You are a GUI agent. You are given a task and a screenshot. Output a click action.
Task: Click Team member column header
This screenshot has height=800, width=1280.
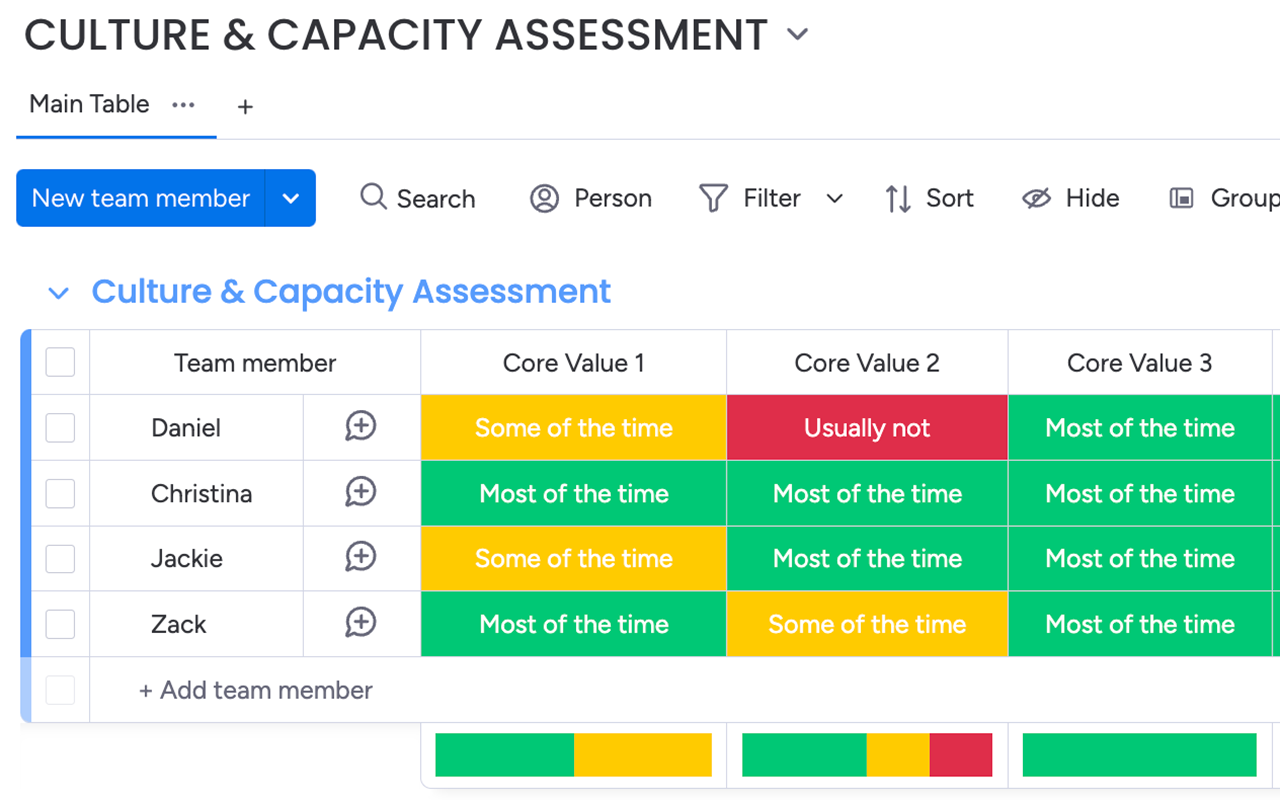[x=255, y=362]
